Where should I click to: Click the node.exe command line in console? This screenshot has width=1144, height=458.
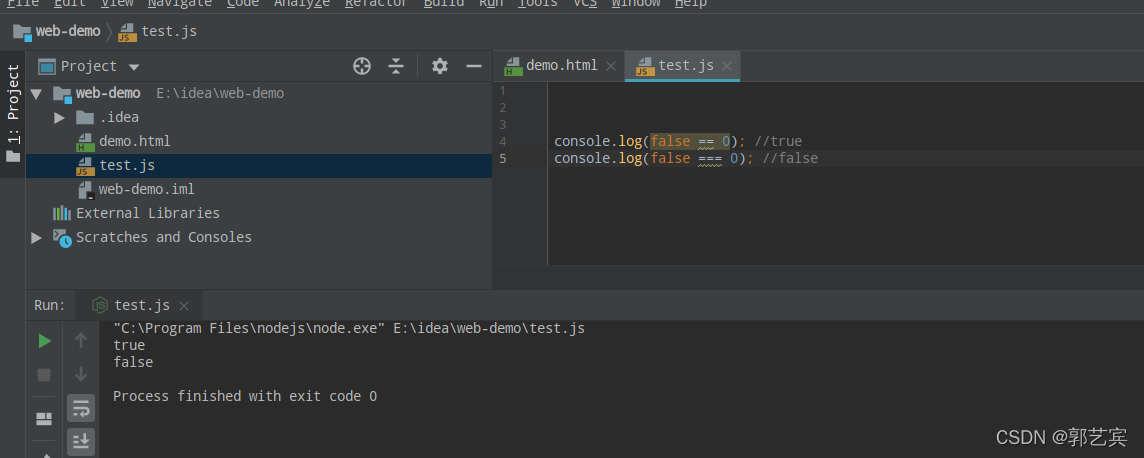[x=349, y=329]
